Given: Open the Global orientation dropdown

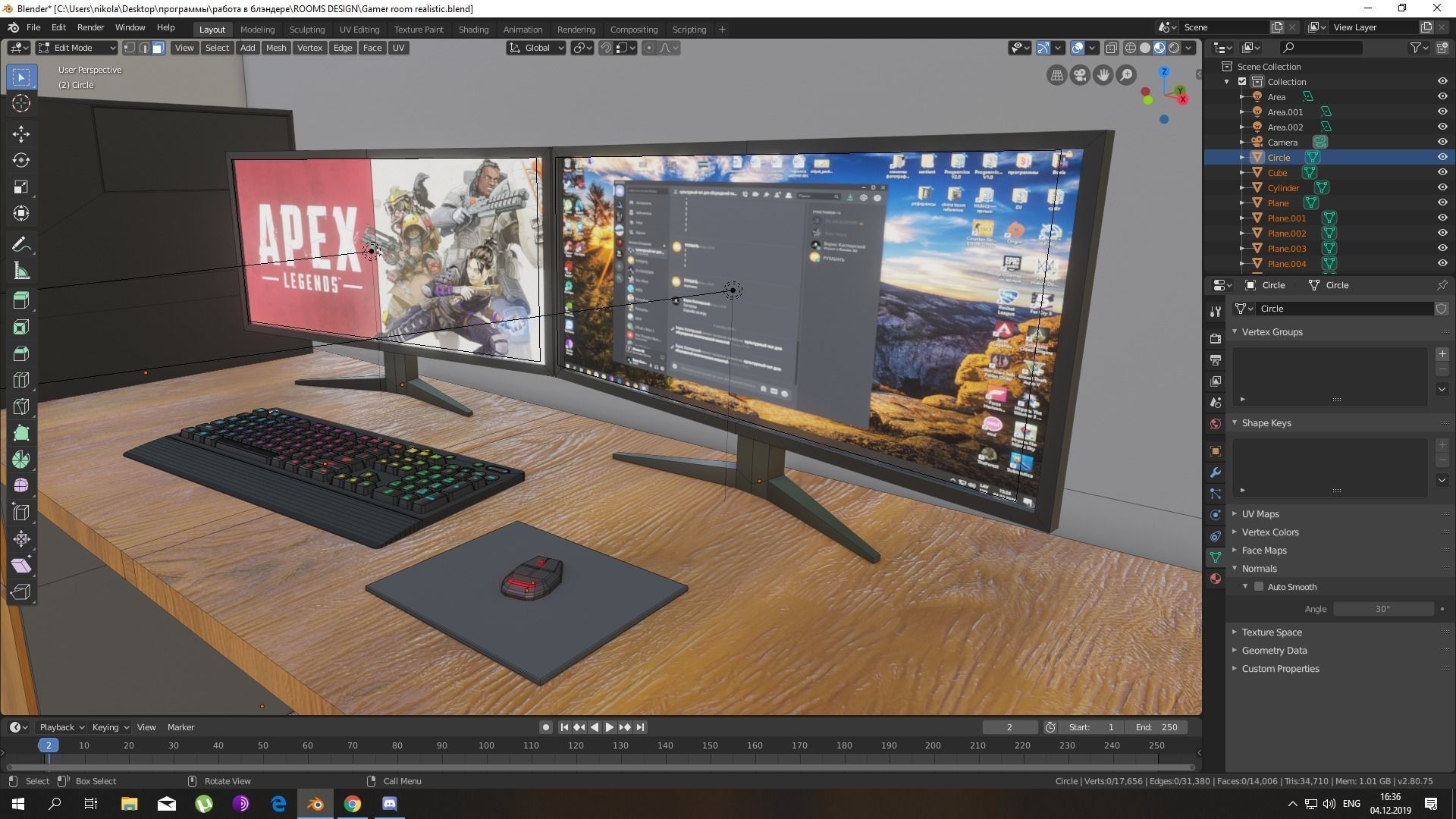Looking at the screenshot, I should 536,48.
